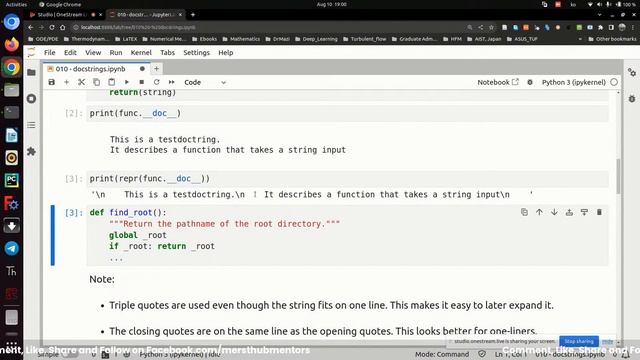This screenshot has width=640, height=360.
Task: Open the Extension Manager puzzle icon
Action: click(31, 151)
